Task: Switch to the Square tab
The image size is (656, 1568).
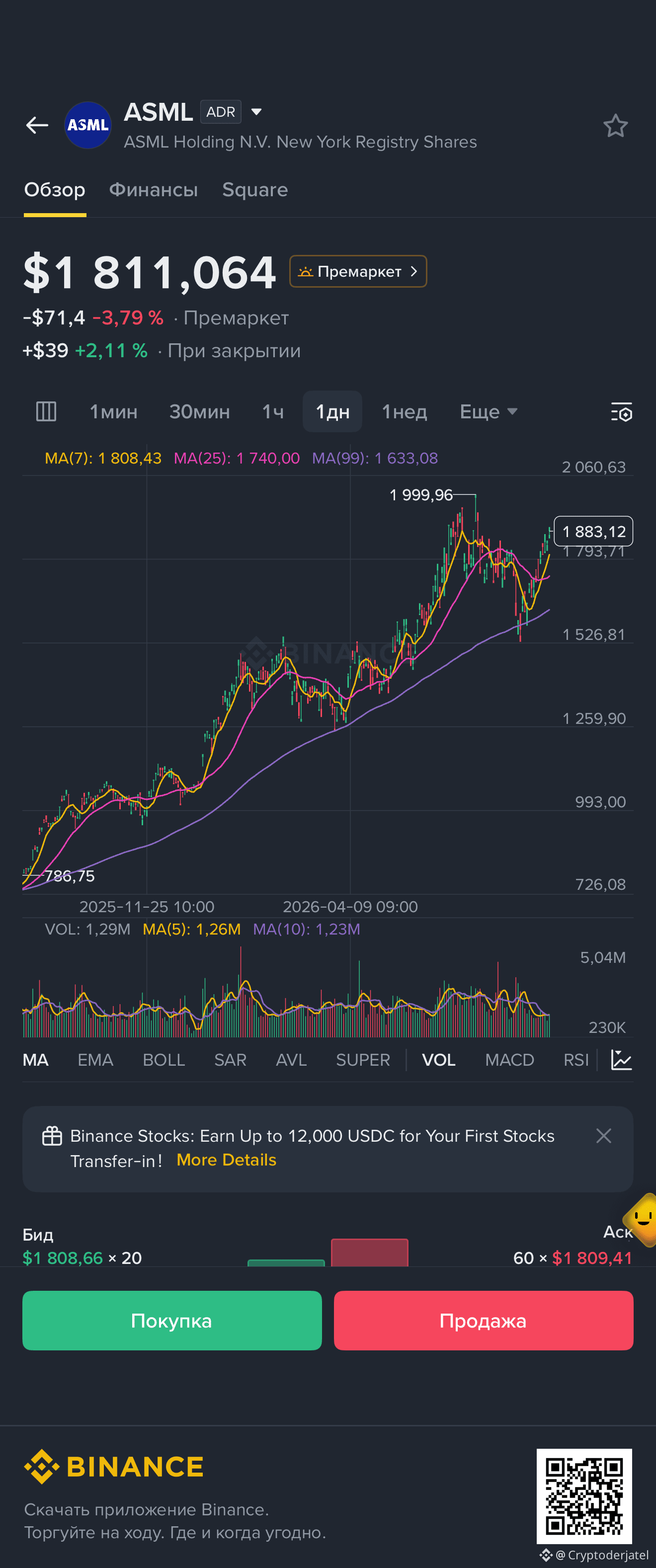Action: [x=255, y=190]
